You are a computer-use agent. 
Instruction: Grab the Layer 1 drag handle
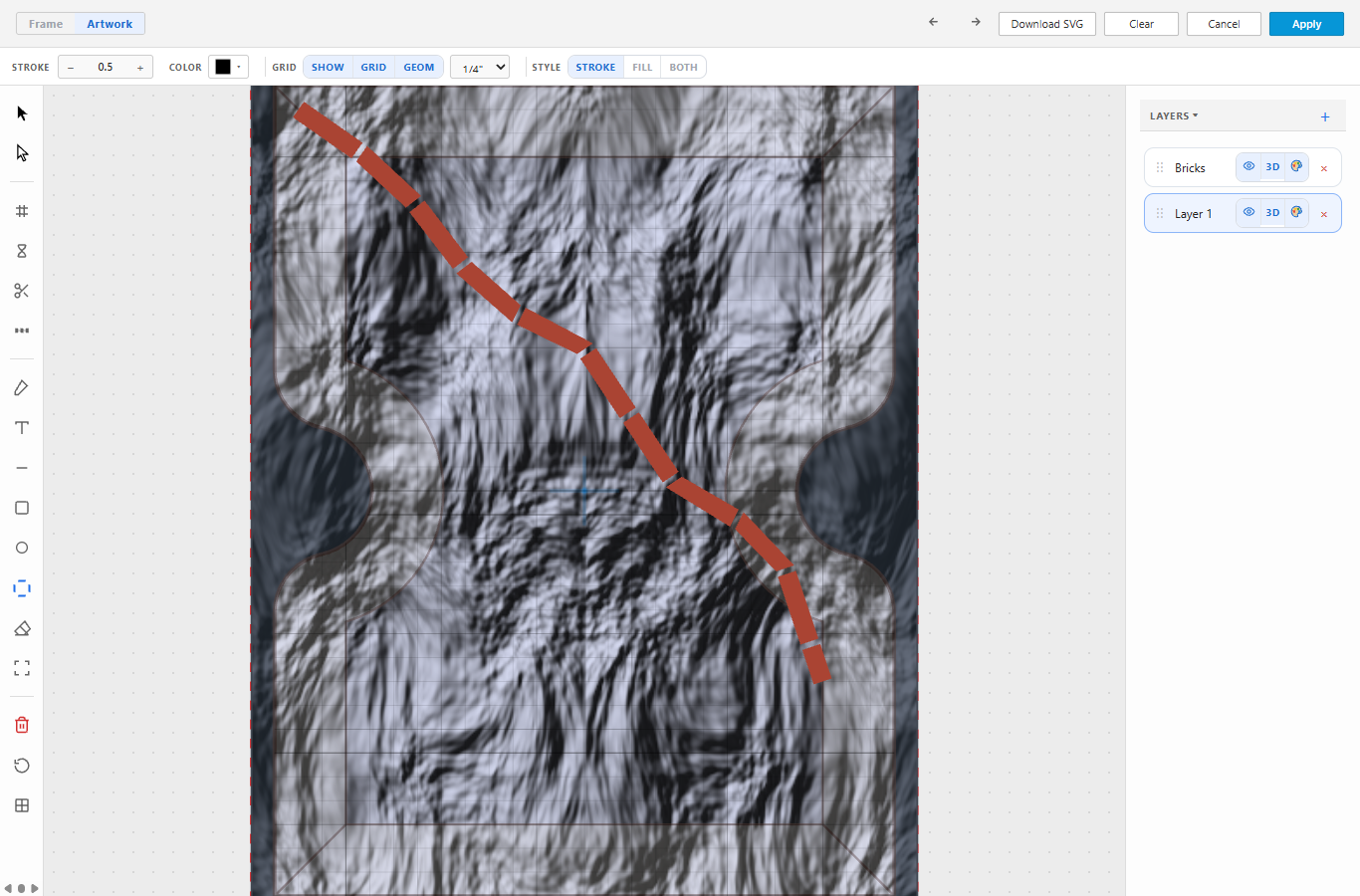tap(1160, 213)
